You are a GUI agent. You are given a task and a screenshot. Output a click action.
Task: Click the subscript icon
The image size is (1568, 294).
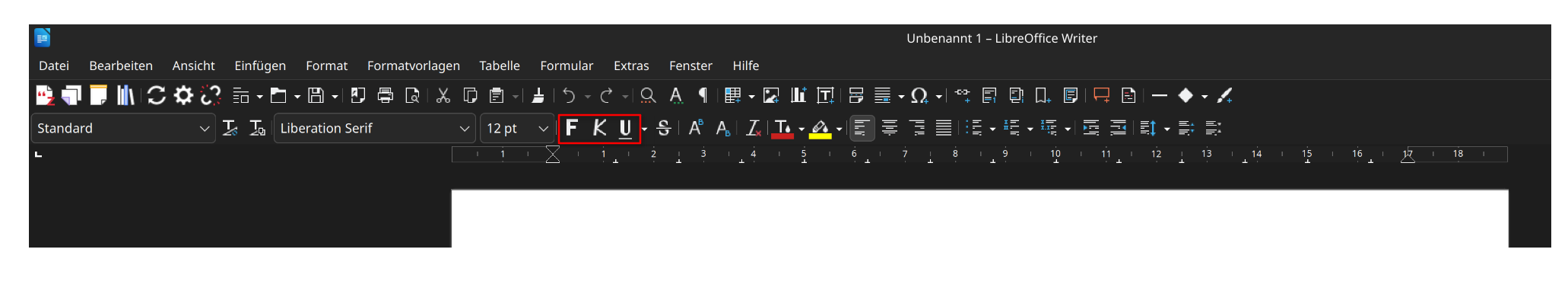[723, 128]
